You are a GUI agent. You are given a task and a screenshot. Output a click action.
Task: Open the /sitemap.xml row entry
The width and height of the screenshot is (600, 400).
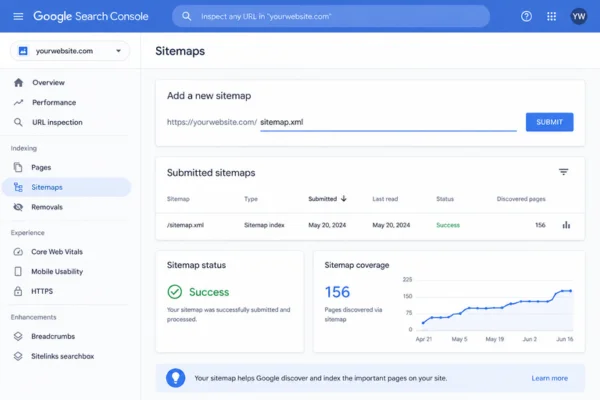[185, 225]
